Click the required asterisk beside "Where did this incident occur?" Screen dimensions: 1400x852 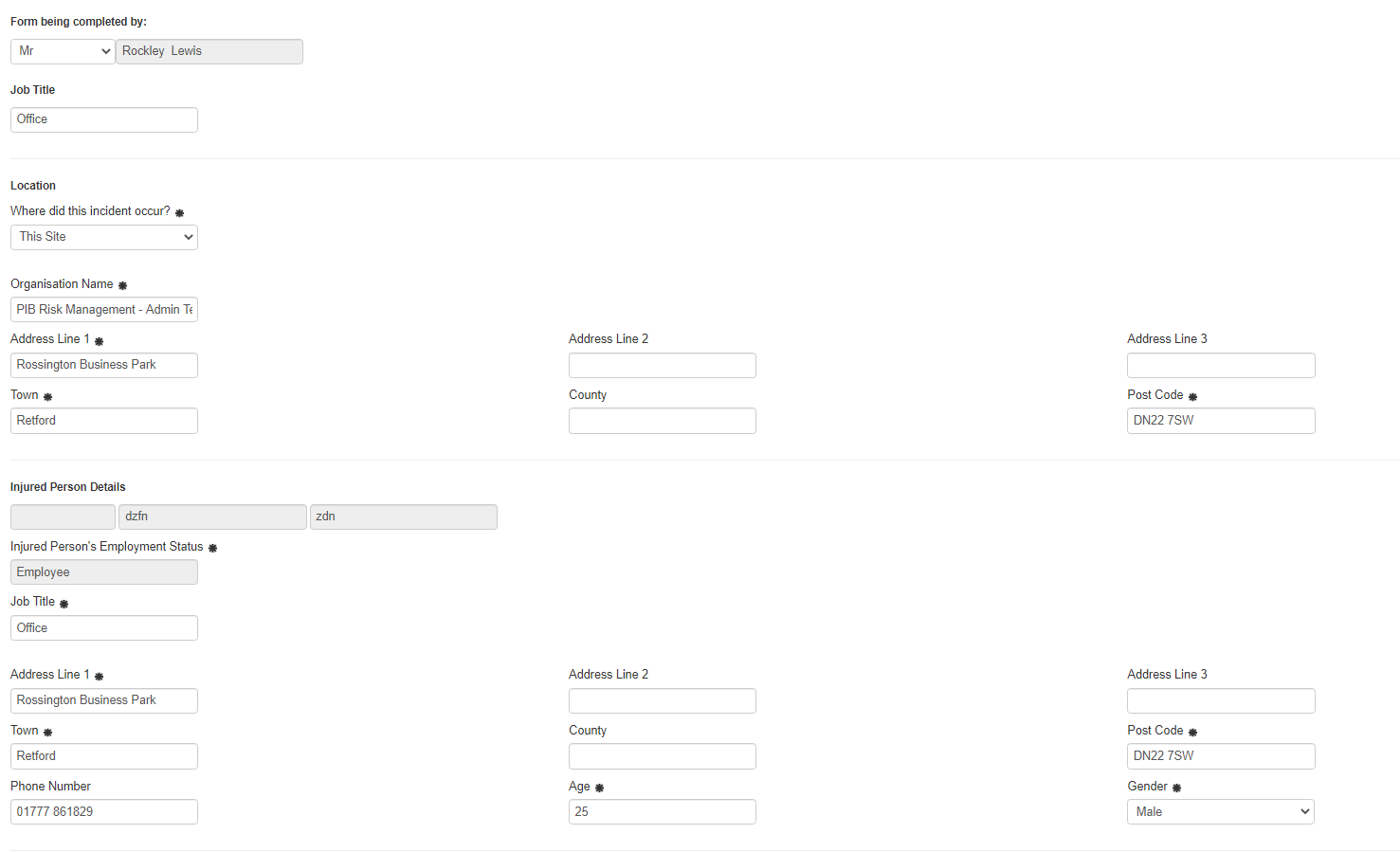(179, 211)
